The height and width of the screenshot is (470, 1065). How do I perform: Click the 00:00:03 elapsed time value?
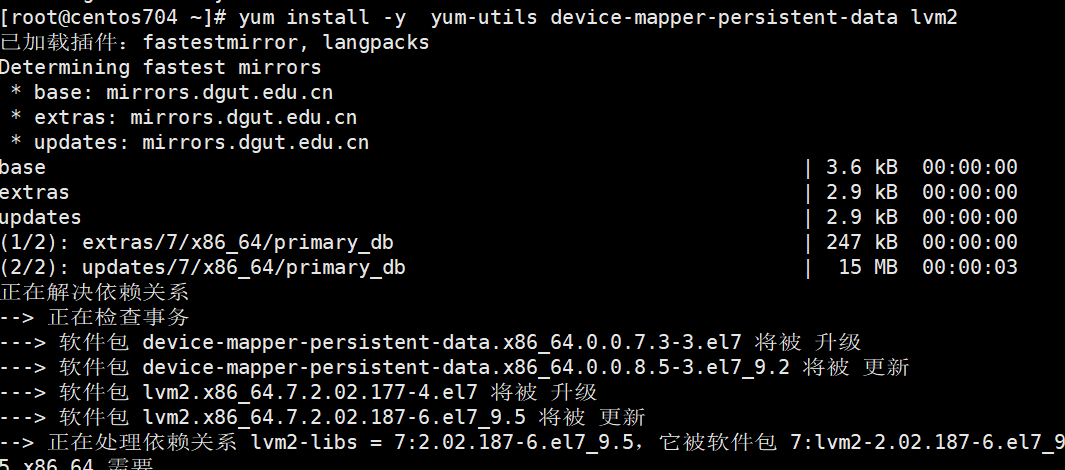[x=970, y=268]
